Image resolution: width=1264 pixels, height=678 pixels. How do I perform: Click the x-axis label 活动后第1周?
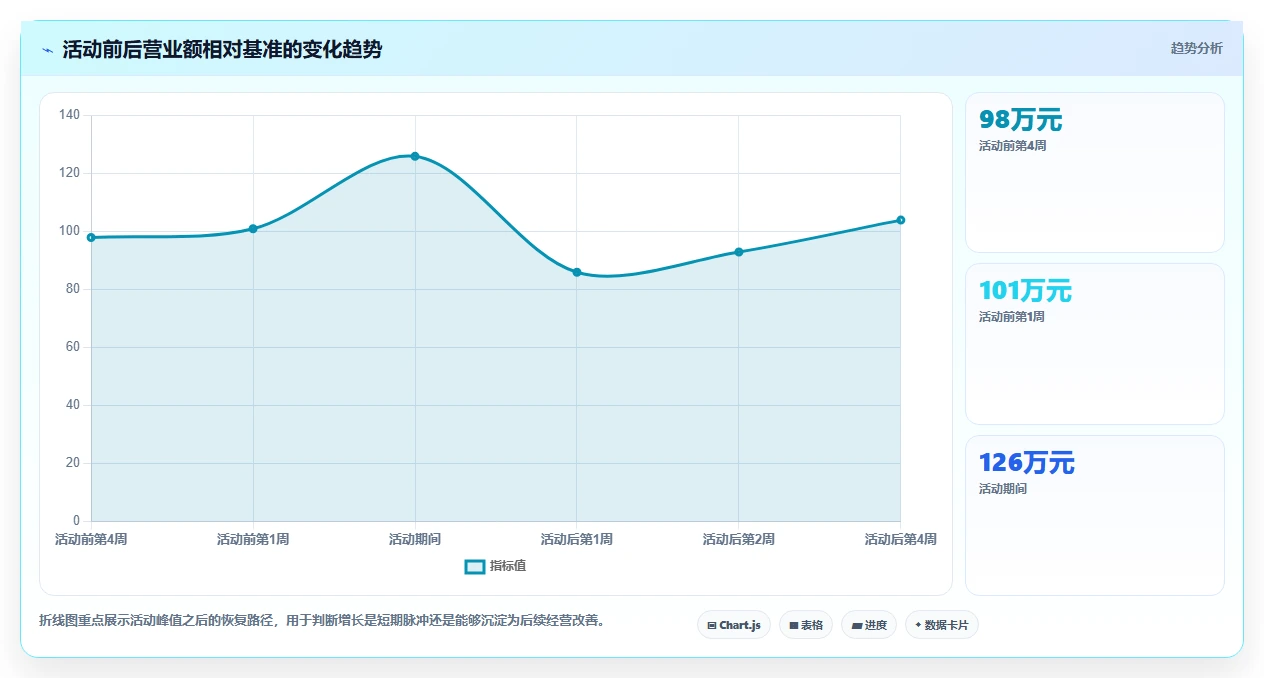[x=577, y=539]
